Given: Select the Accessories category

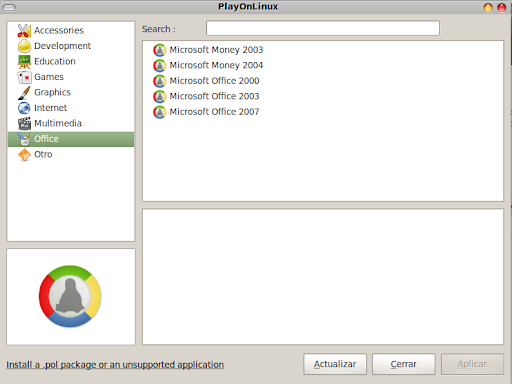Looking at the screenshot, I should pos(71,30).
